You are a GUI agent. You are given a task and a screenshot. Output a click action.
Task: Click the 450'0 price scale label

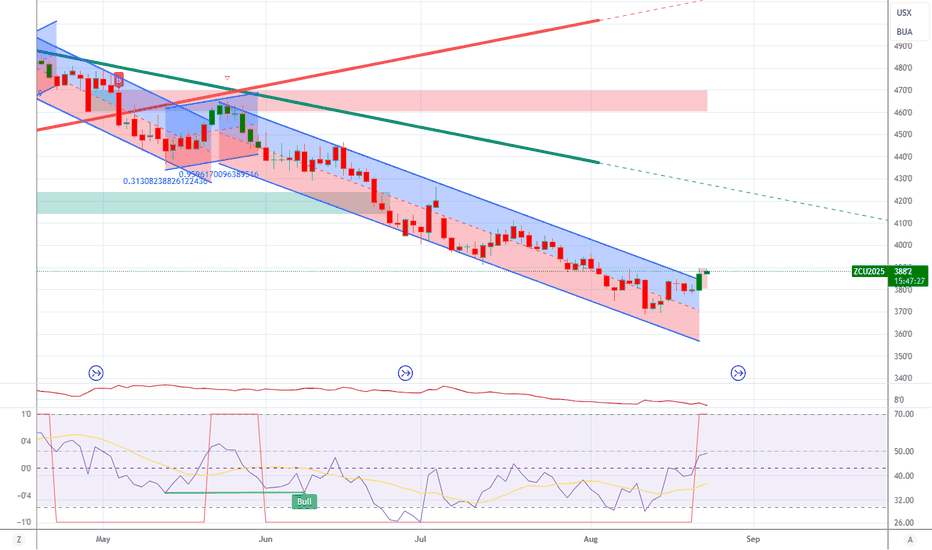pos(903,134)
